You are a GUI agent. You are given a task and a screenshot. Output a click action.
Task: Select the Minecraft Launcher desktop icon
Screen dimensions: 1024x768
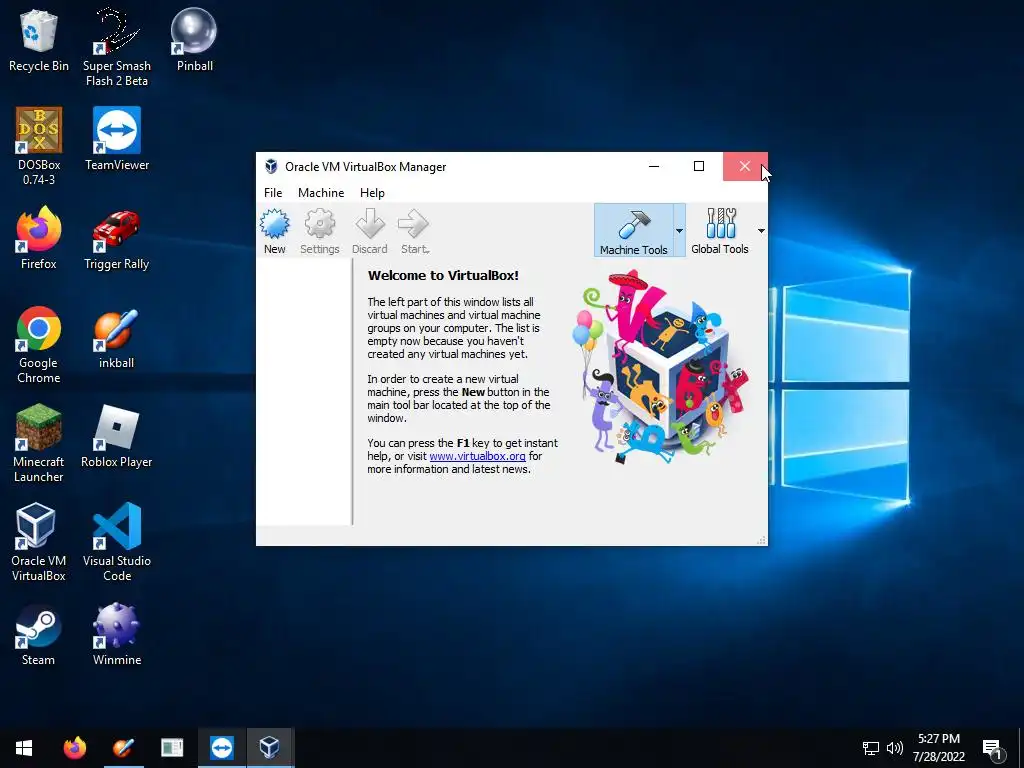39,444
